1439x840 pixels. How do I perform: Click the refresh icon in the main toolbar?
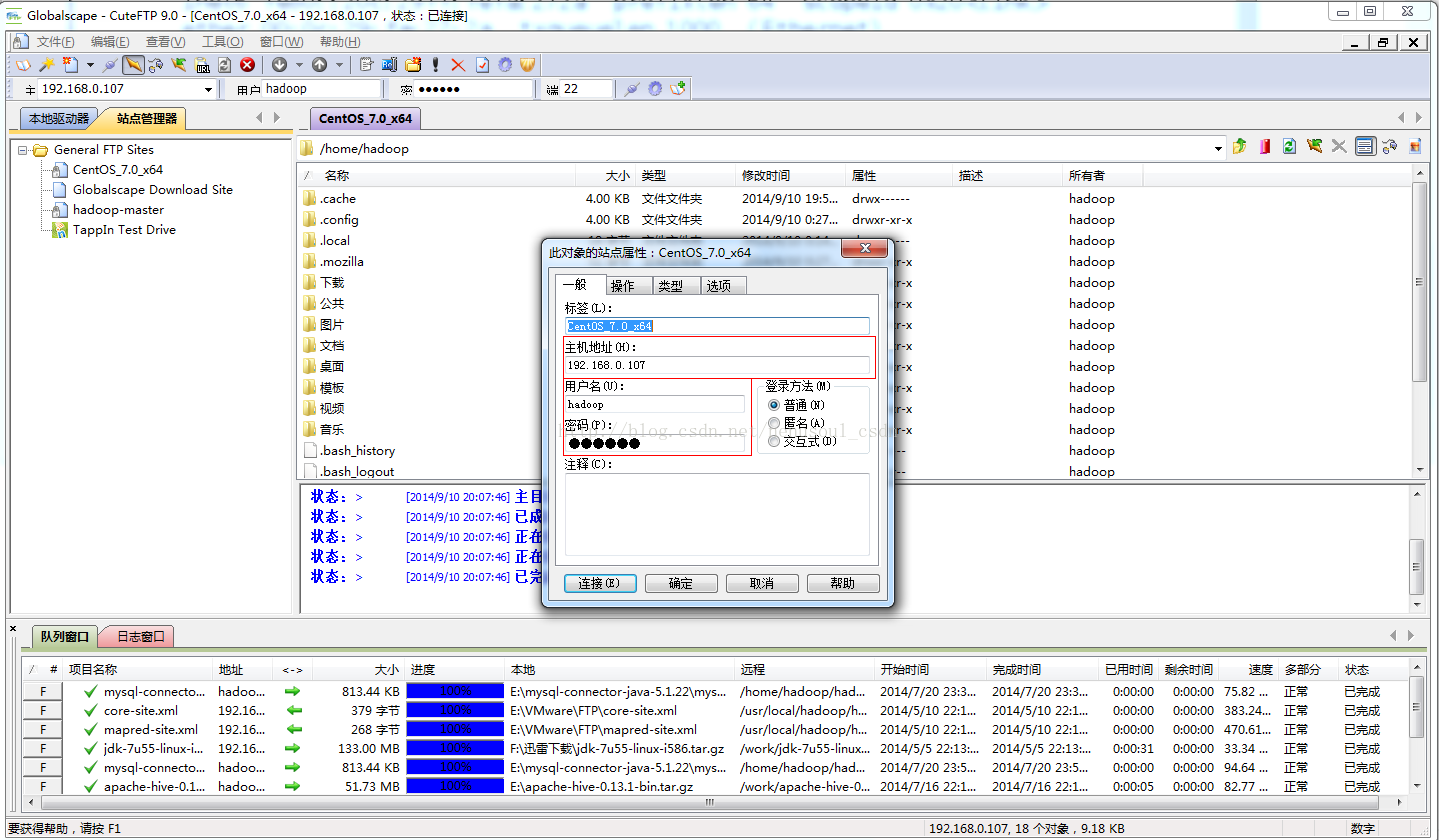pyautogui.click(x=224, y=65)
